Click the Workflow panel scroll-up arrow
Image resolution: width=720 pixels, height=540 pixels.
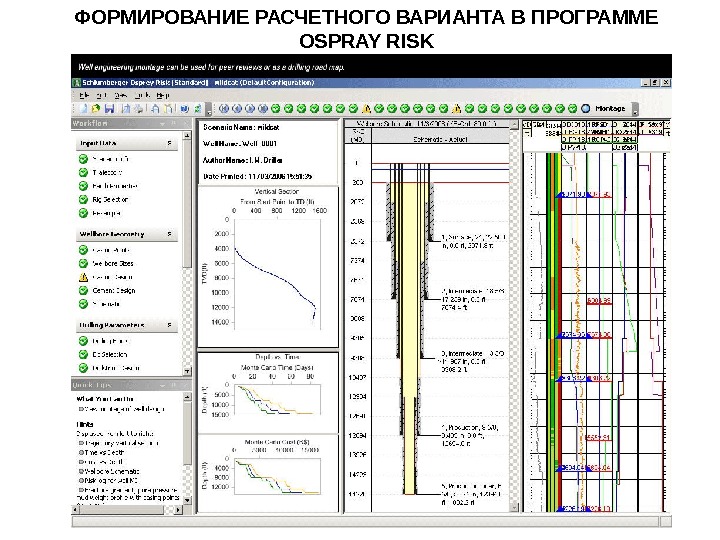[187, 136]
